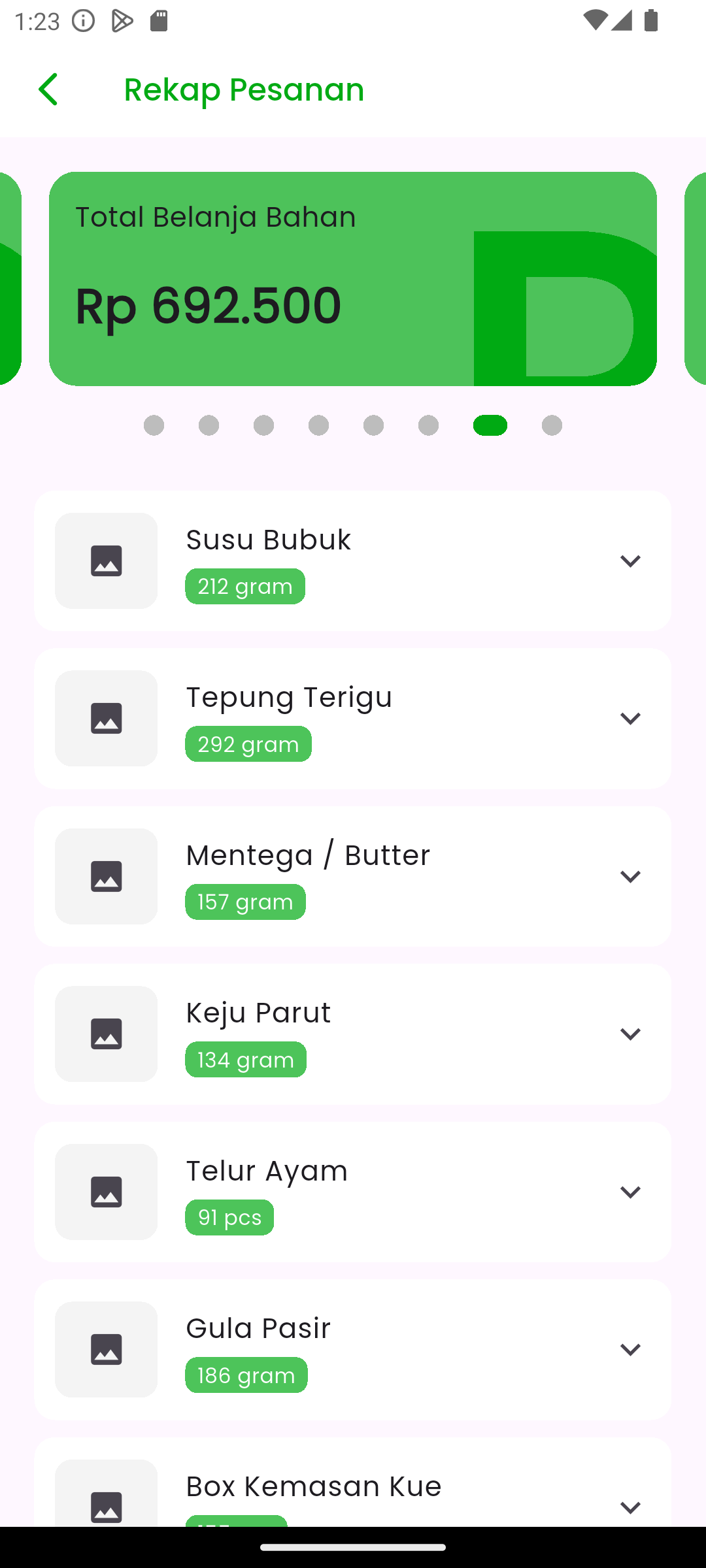Tap the Susu Bubuk image placeholder
706x1568 pixels.
click(x=106, y=561)
